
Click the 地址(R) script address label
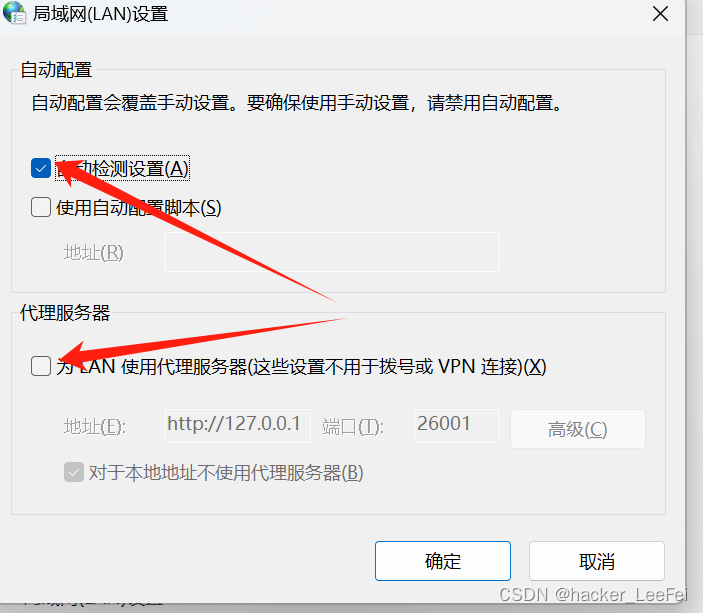pyautogui.click(x=94, y=253)
